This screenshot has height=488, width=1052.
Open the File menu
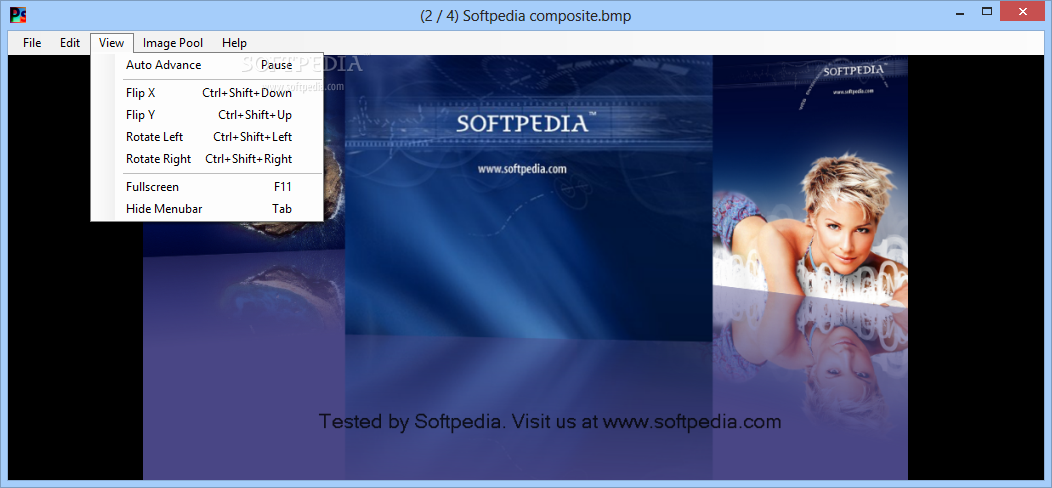click(32, 43)
